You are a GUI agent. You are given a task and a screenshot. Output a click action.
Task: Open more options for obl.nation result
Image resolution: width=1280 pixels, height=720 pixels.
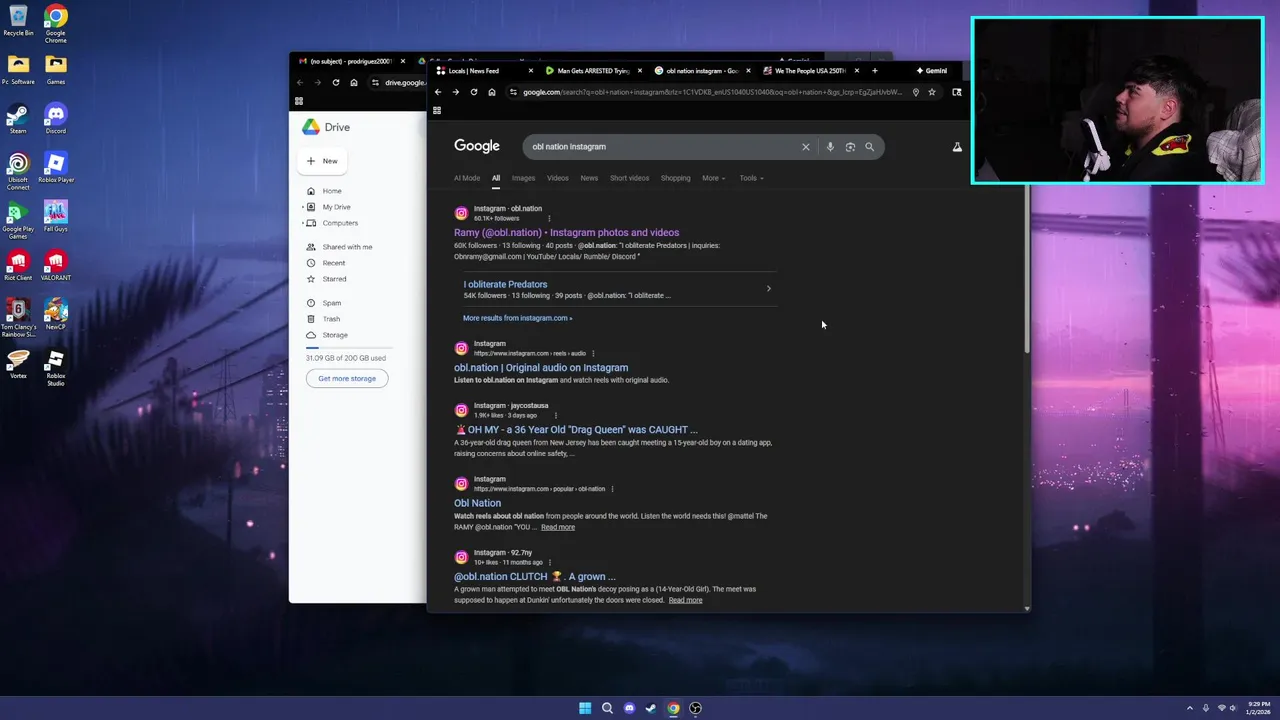(549, 218)
